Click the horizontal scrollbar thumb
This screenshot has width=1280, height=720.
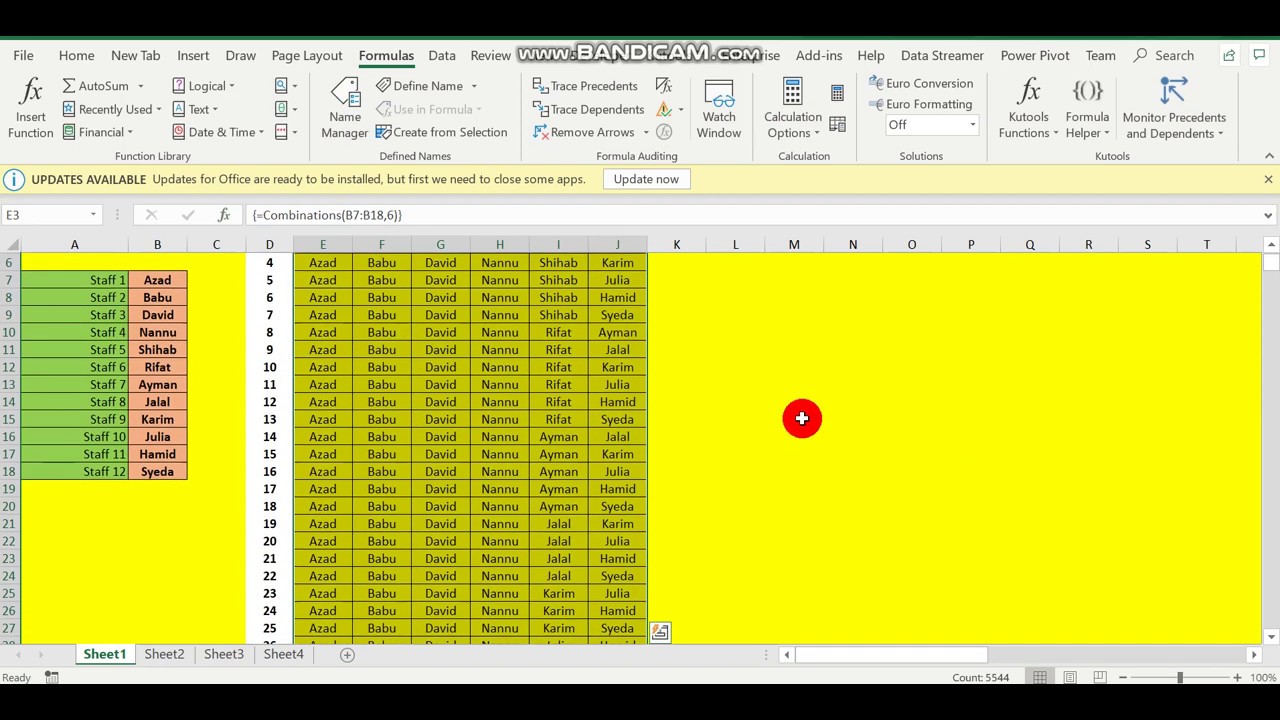891,655
